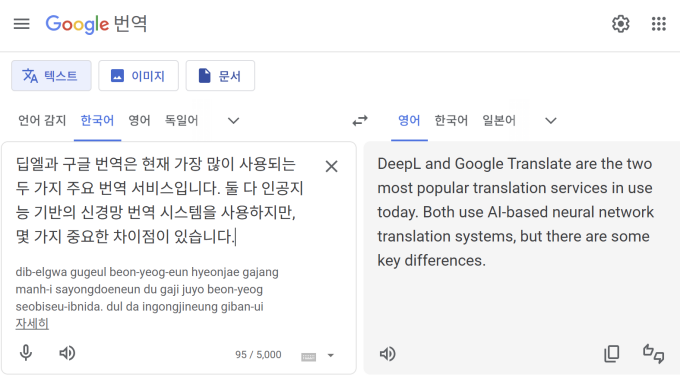Open the settings gear
The image size is (680, 375).
point(621,24)
